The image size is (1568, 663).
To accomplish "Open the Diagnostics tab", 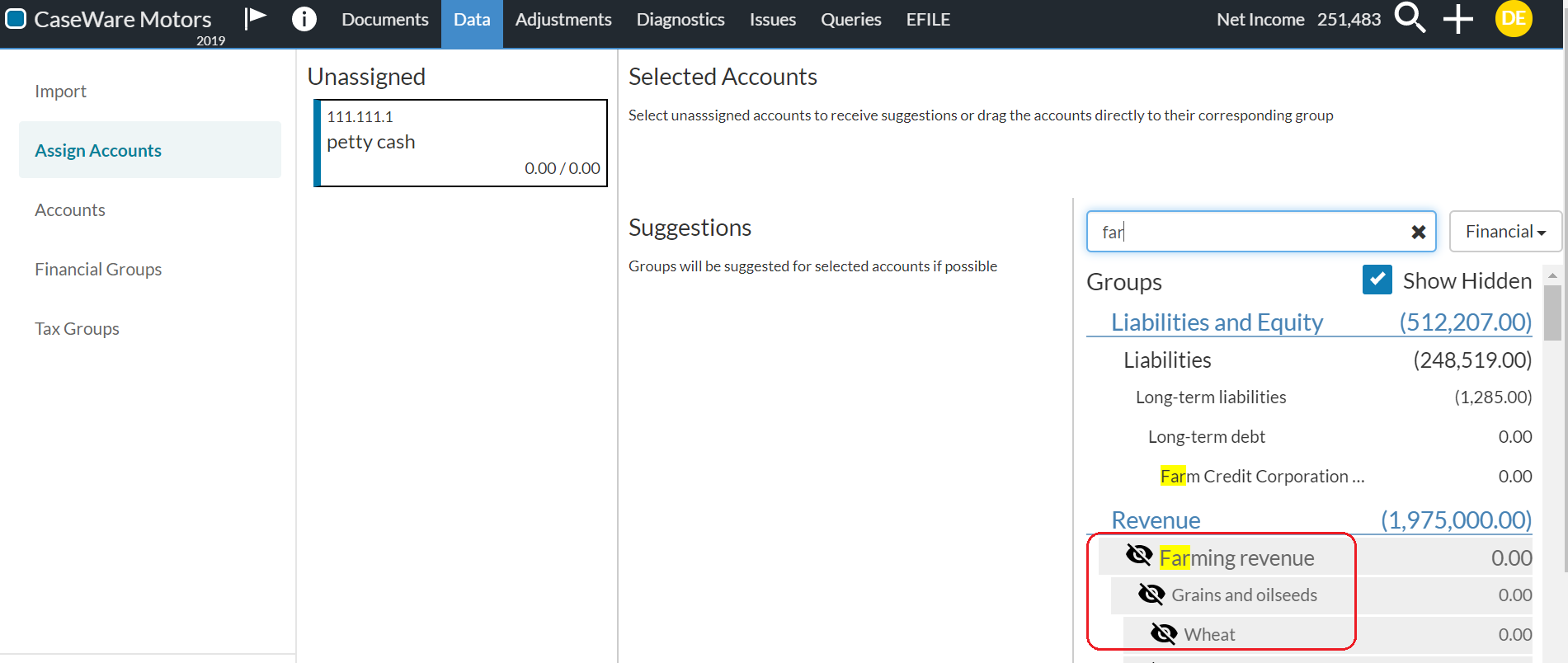I will [680, 20].
